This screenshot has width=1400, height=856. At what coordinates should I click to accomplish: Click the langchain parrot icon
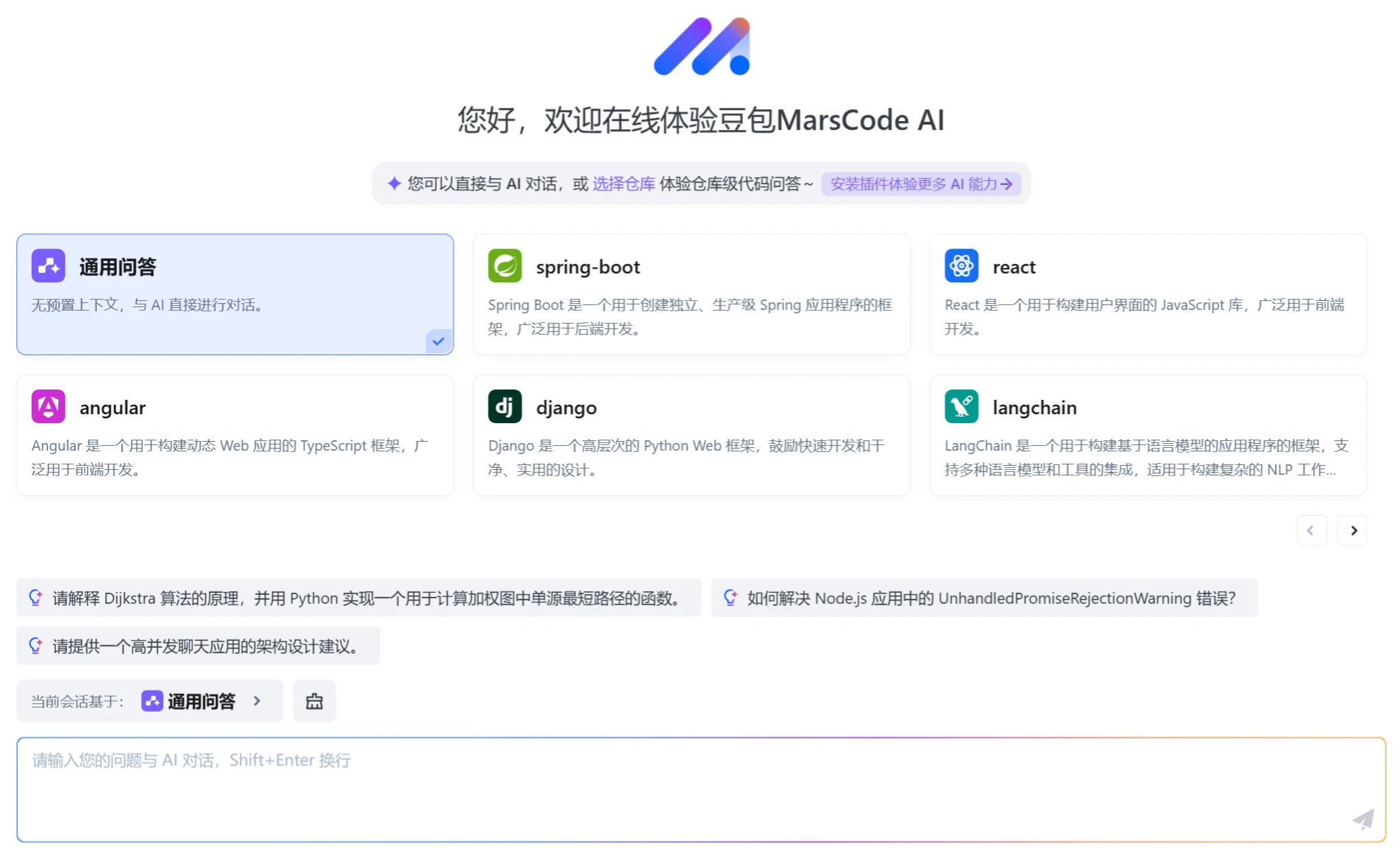962,407
